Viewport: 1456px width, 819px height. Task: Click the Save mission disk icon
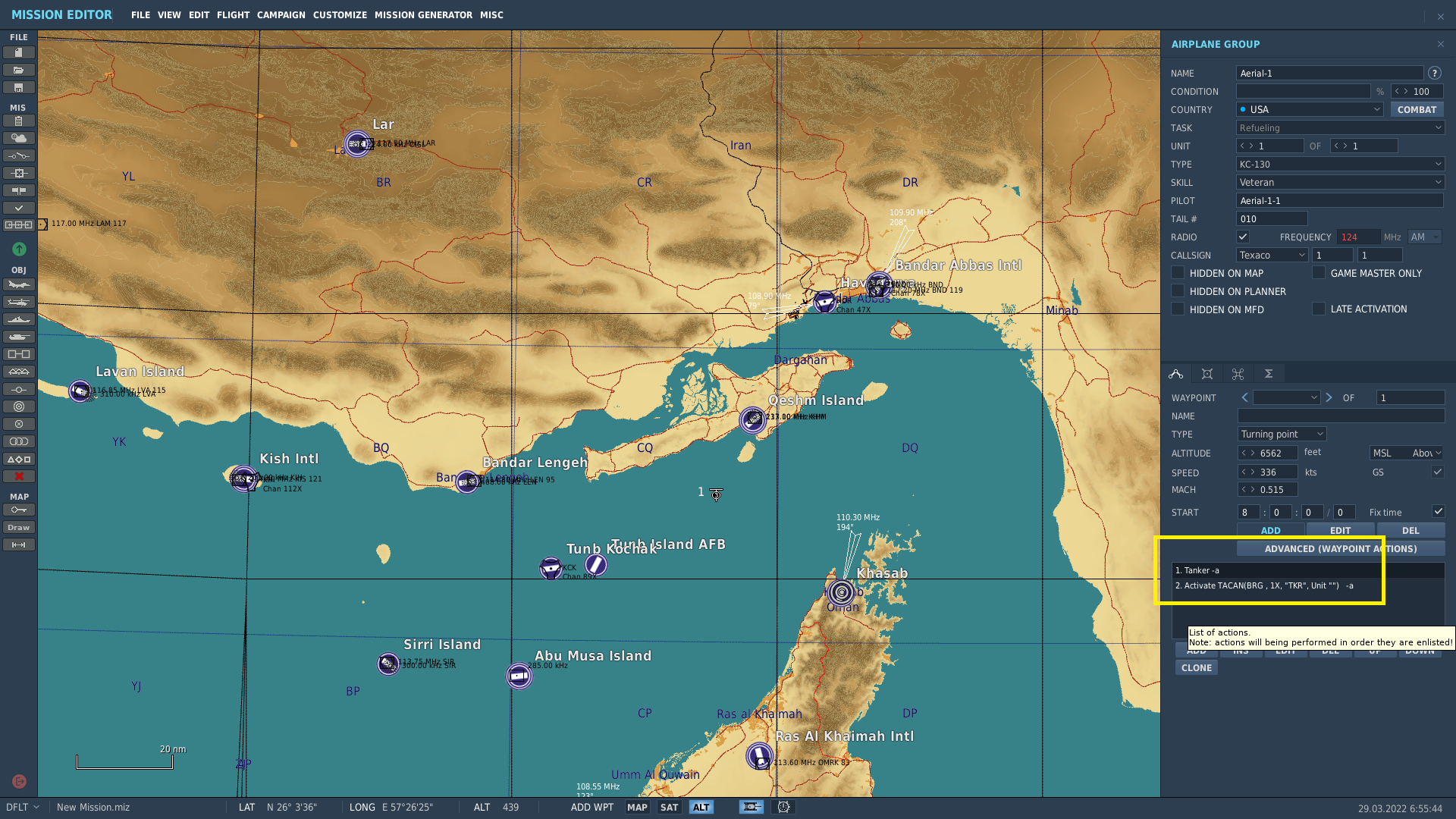pos(19,87)
